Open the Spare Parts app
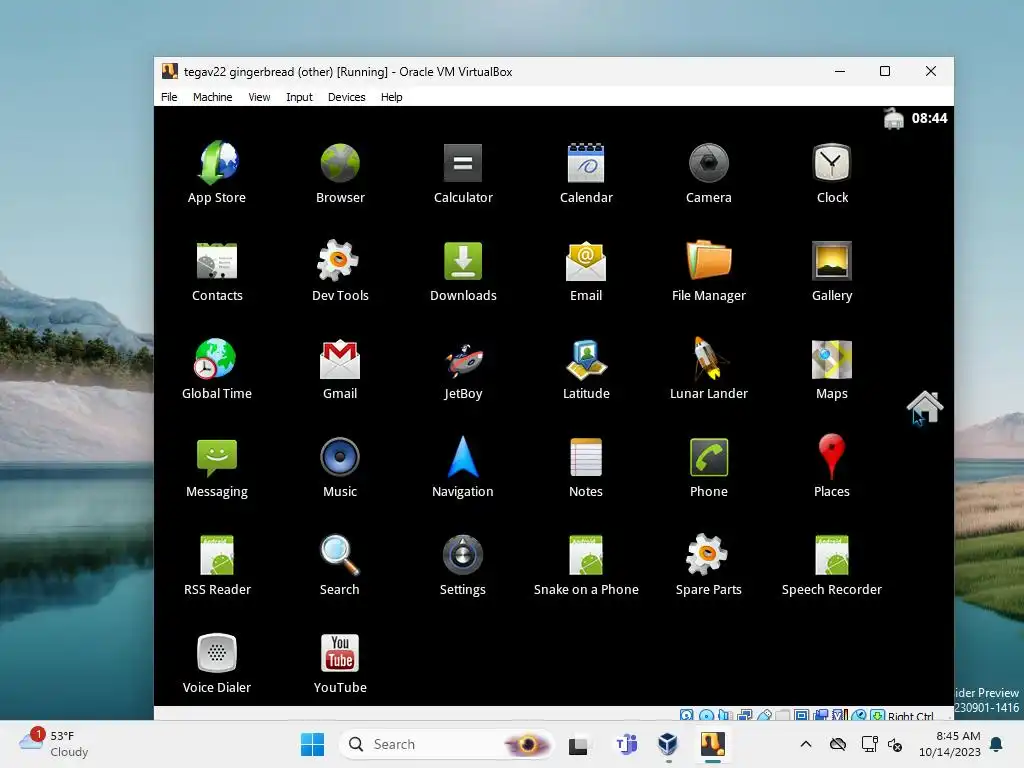1024x768 pixels. [709, 564]
